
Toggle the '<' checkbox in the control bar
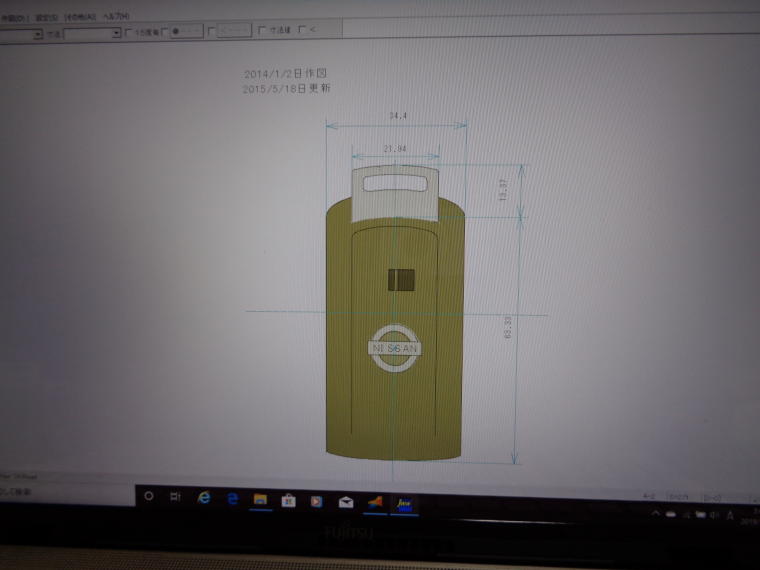coord(302,29)
